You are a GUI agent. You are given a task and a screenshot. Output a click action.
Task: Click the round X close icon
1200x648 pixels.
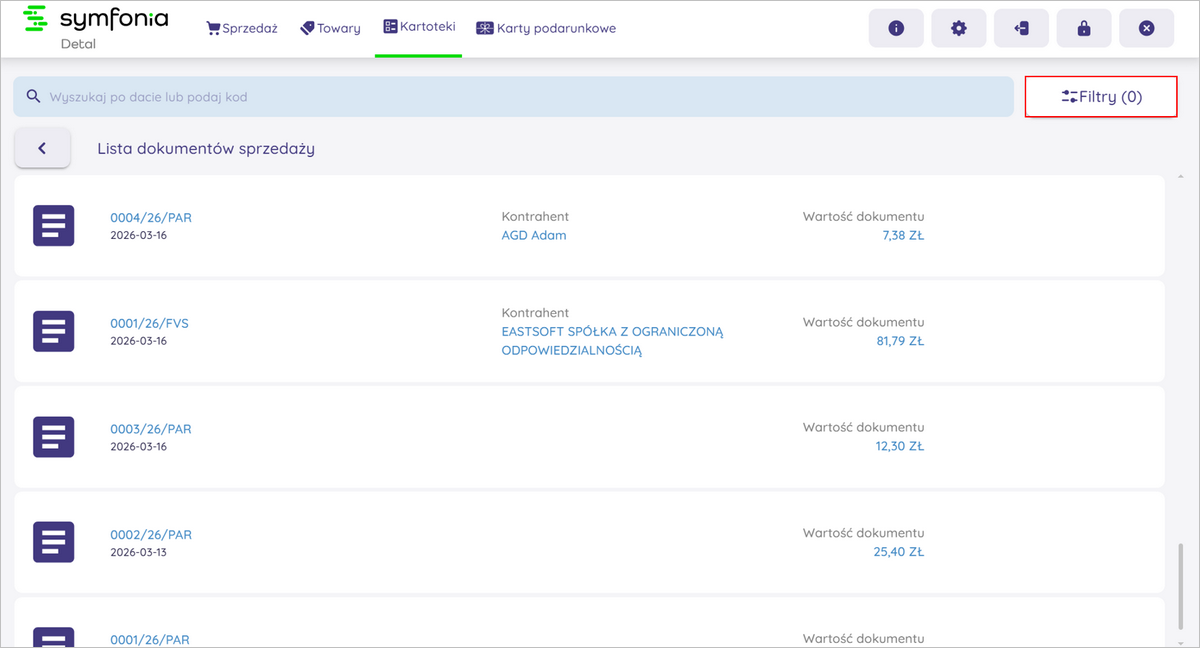[x=1146, y=28]
